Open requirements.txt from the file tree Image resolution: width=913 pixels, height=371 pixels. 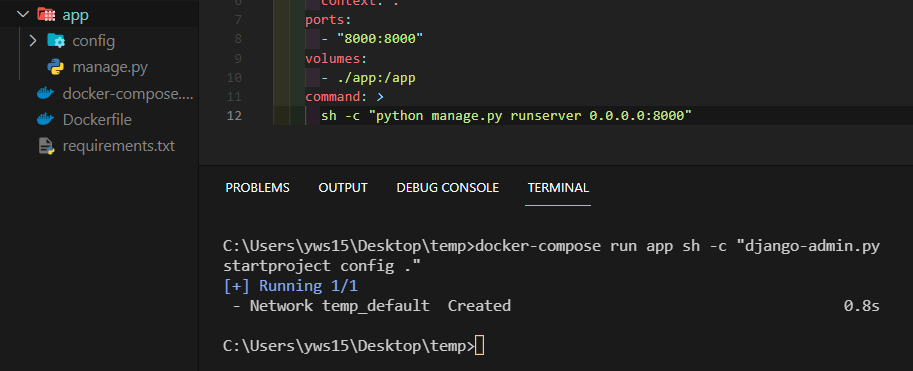[x=118, y=146]
